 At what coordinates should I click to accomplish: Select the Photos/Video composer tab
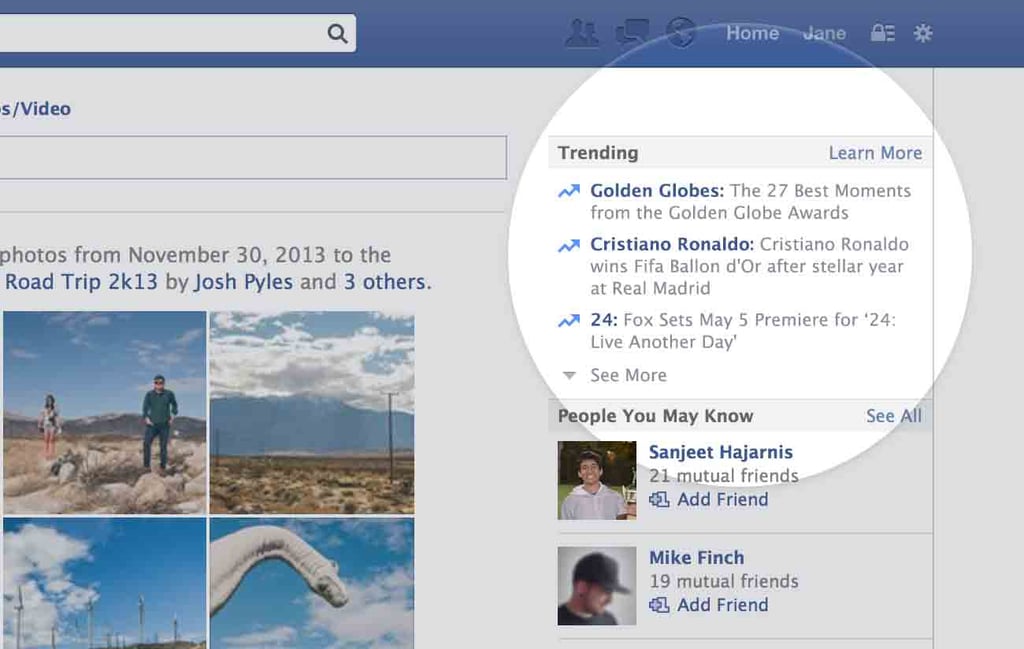(35, 108)
